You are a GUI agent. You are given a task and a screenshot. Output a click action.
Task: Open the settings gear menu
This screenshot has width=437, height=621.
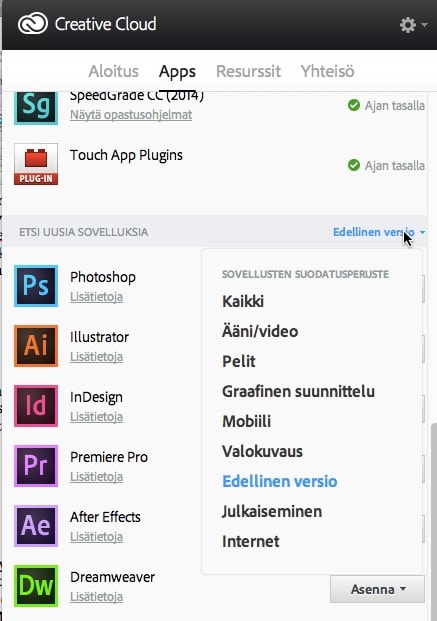coord(413,25)
